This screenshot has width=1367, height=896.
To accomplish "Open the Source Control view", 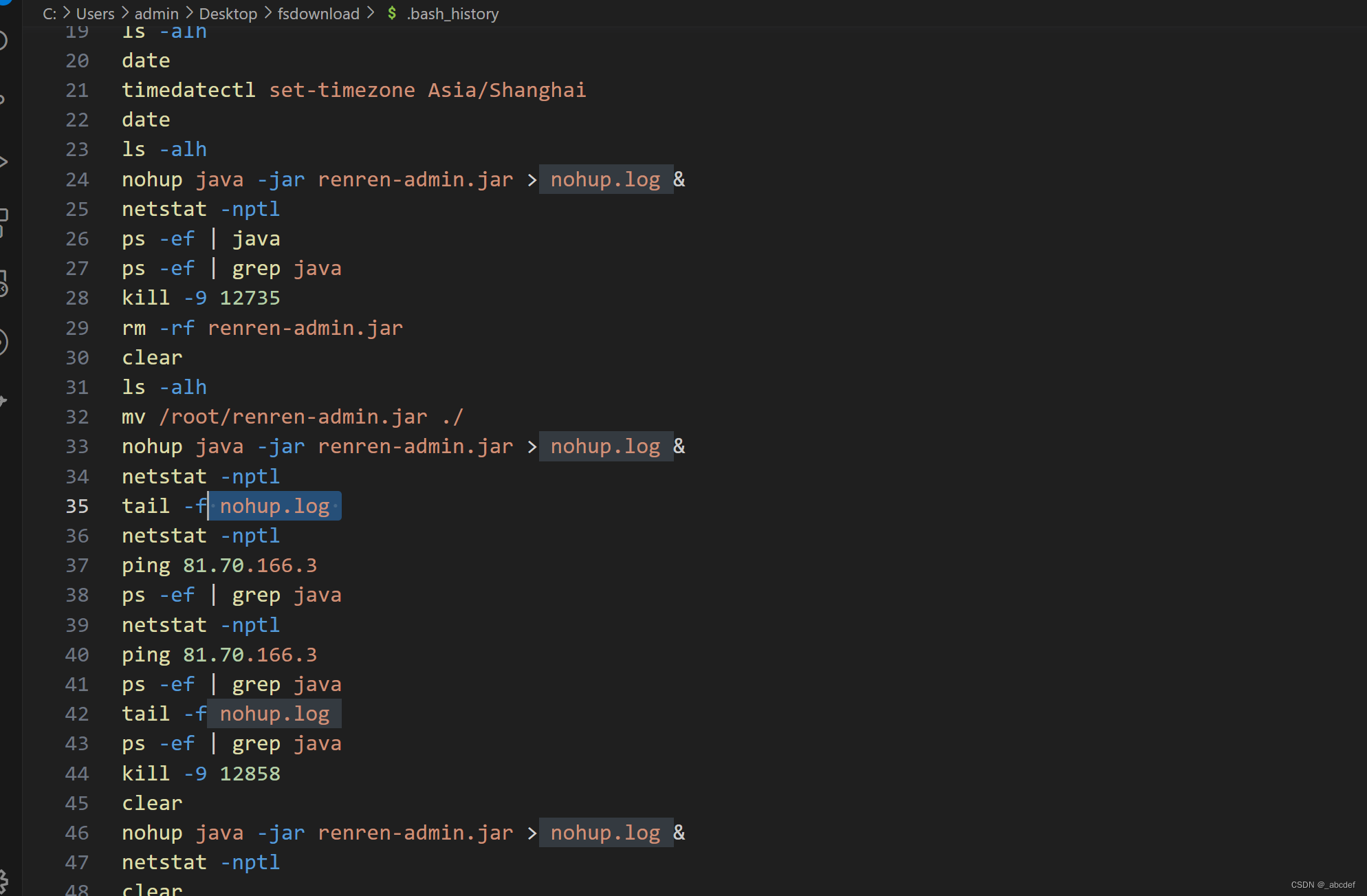I will point(3,100).
